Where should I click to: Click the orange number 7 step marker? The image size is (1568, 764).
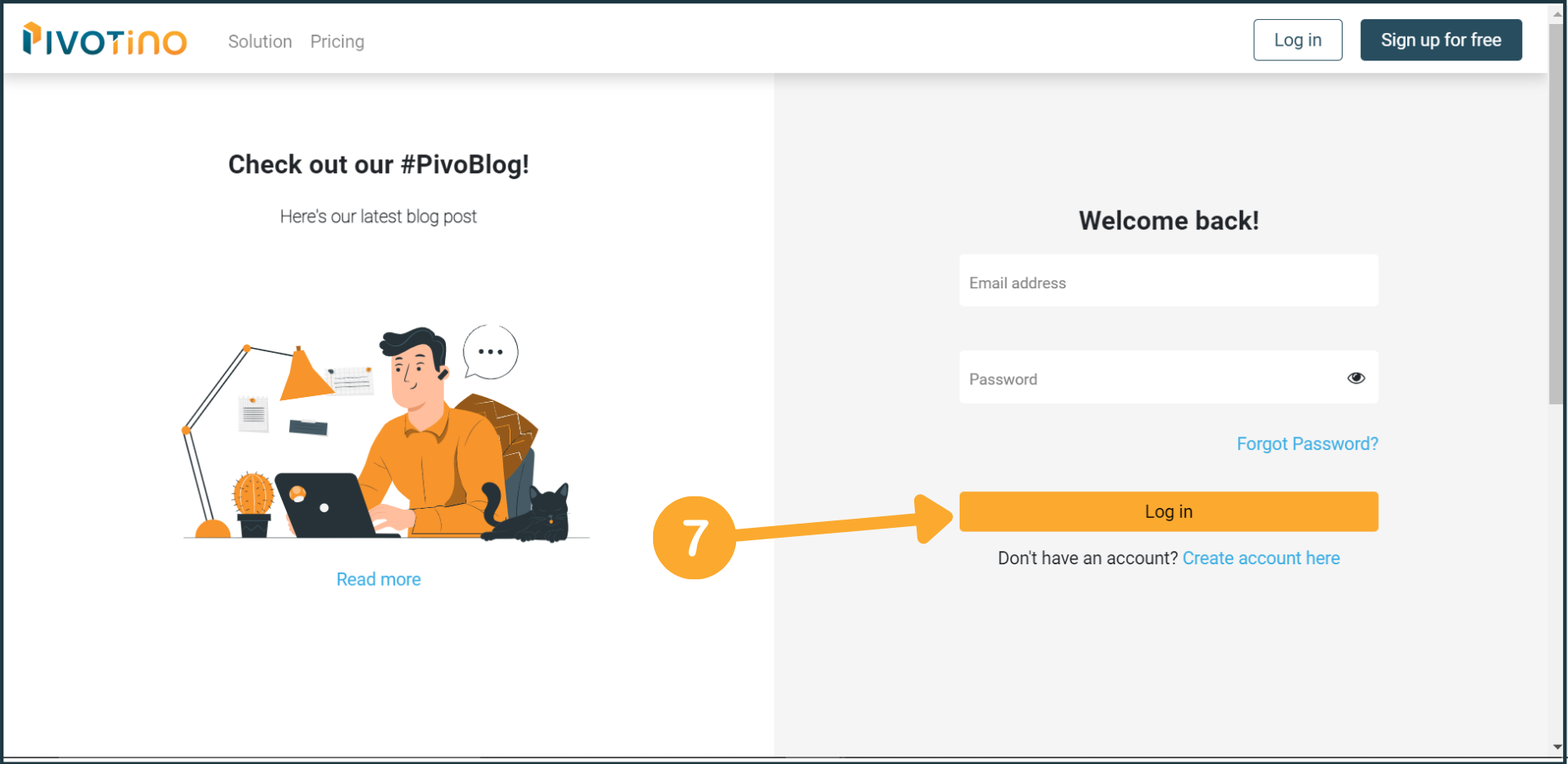pyautogui.click(x=694, y=538)
